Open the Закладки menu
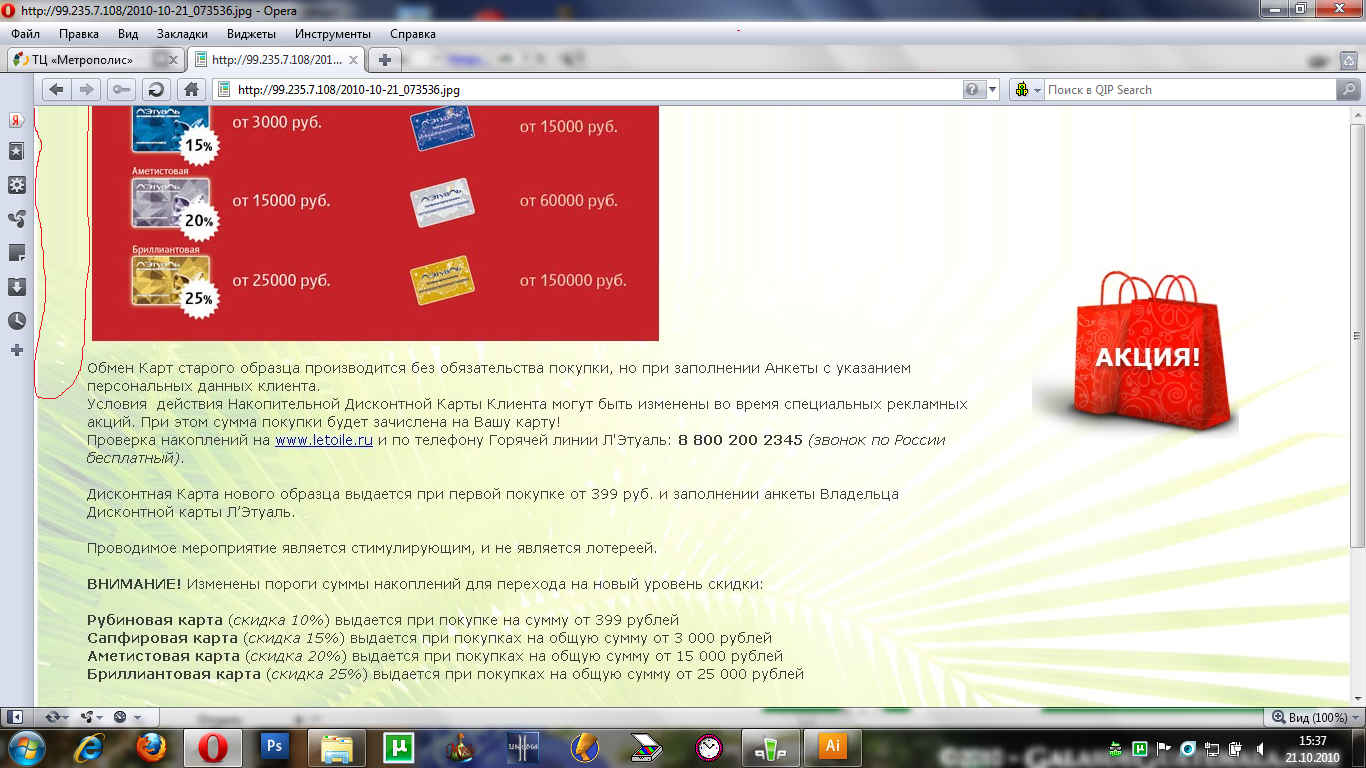 182,34
